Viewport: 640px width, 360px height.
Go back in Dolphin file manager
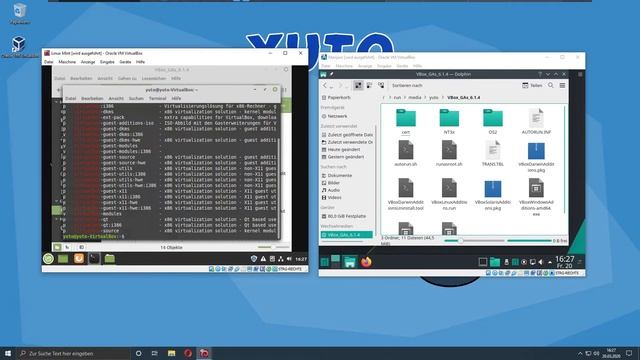point(325,85)
